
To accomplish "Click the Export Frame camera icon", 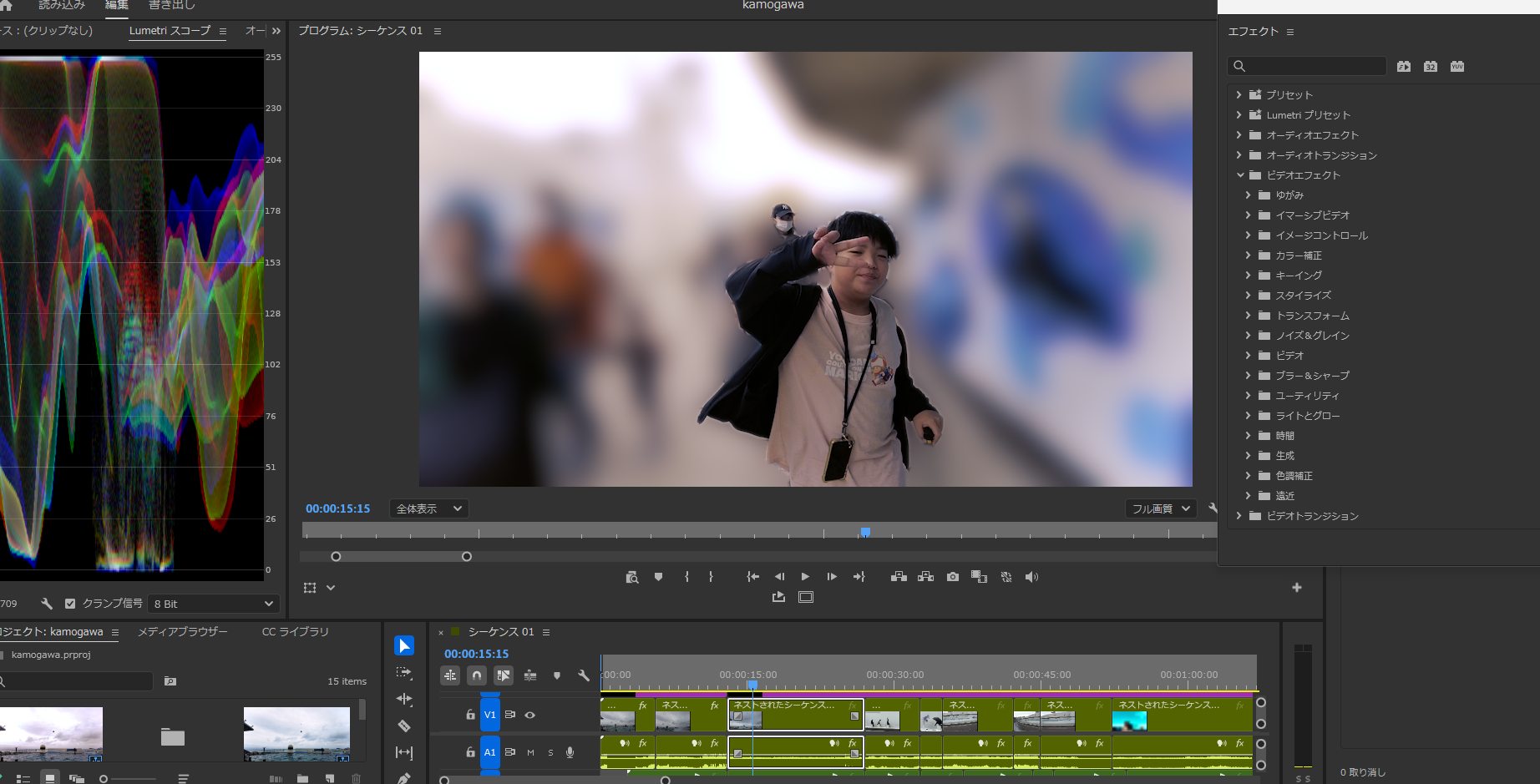I will tap(953, 577).
